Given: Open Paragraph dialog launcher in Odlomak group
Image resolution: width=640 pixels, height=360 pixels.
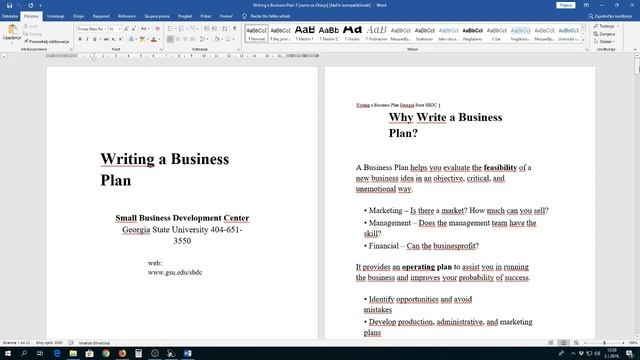Looking at the screenshot, I should click(x=239, y=49).
